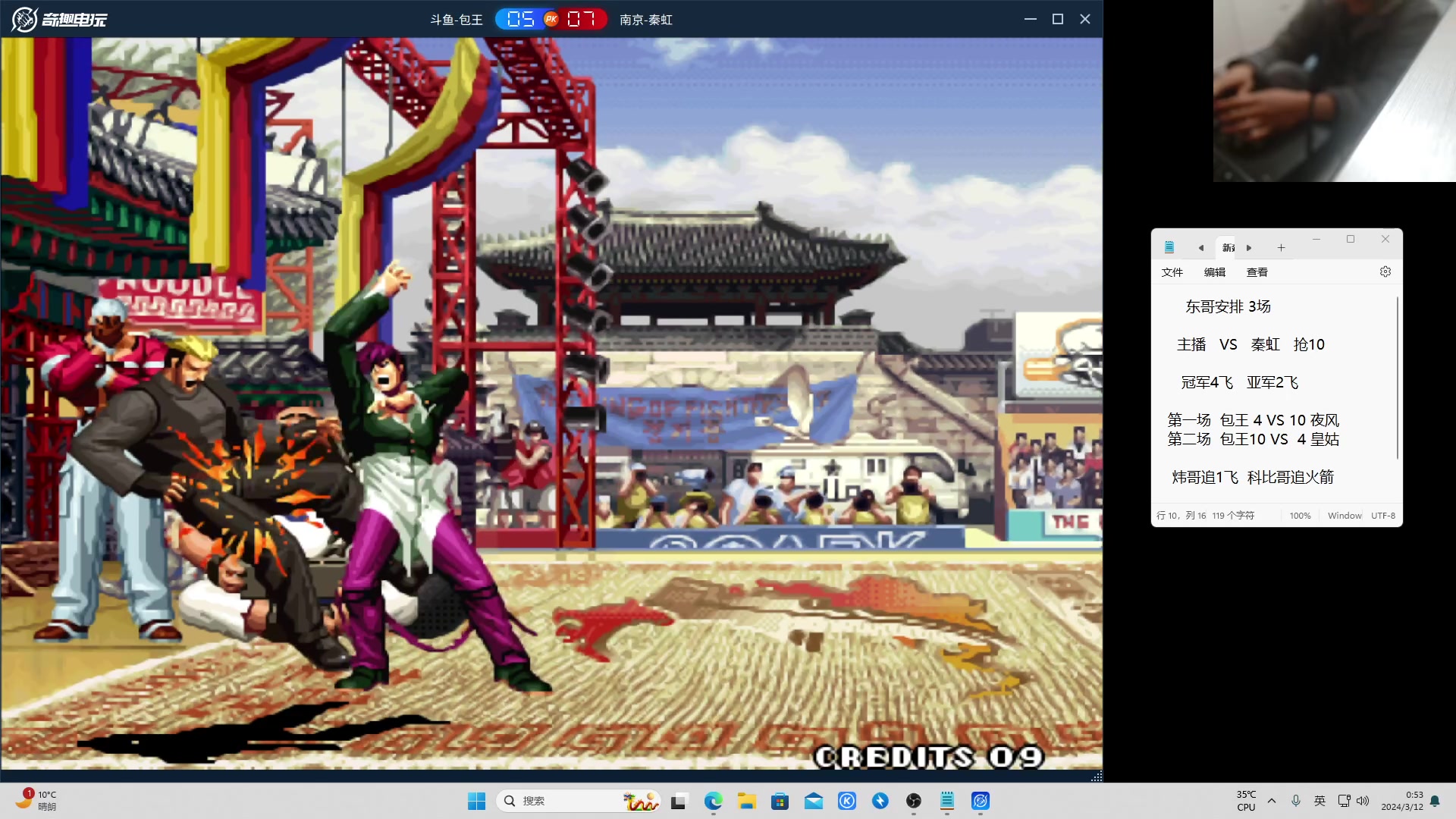Open the Notepad 查看 menu
1456x819 pixels.
[x=1257, y=272]
